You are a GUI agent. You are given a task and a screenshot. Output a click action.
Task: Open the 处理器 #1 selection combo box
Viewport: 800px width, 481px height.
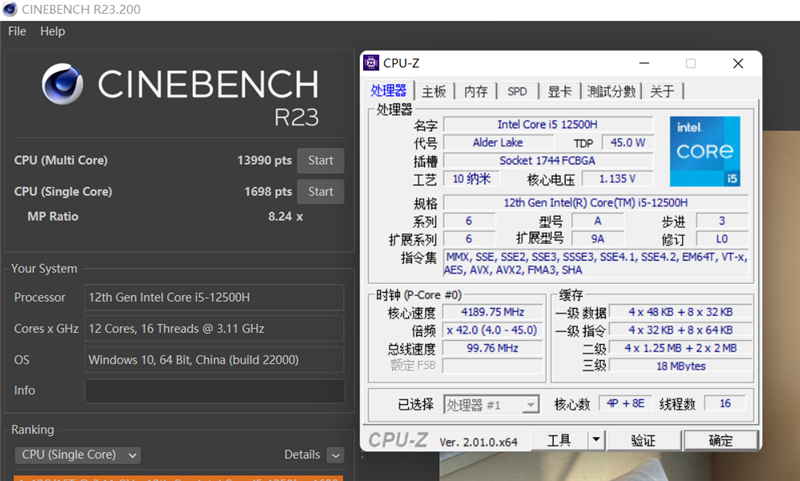pyautogui.click(x=491, y=404)
